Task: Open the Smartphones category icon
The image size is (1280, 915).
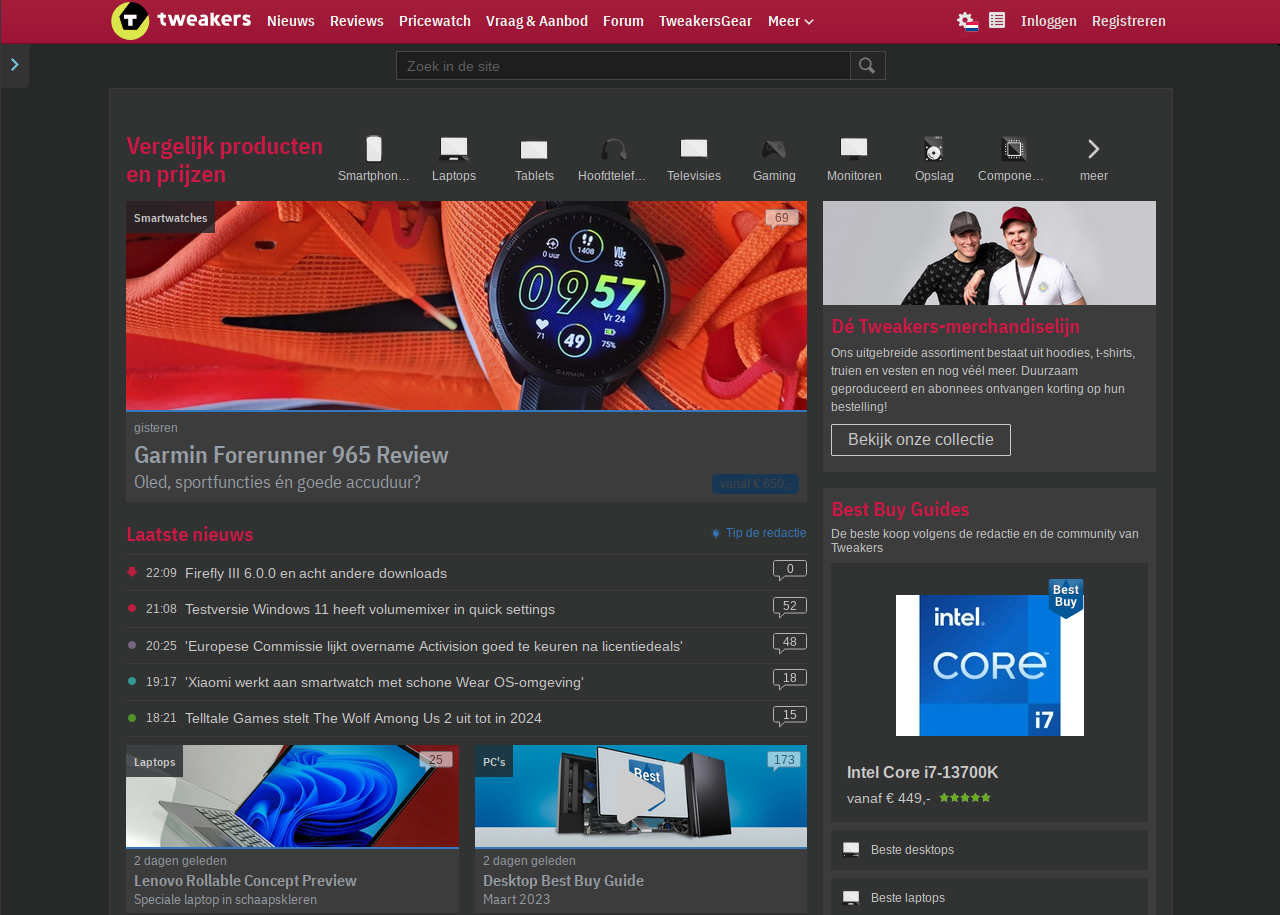Action: [x=374, y=150]
